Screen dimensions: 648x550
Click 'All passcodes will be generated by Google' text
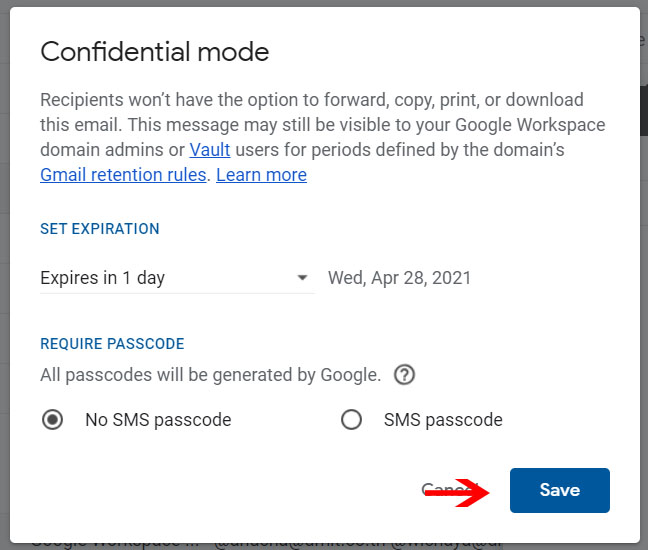tap(210, 375)
